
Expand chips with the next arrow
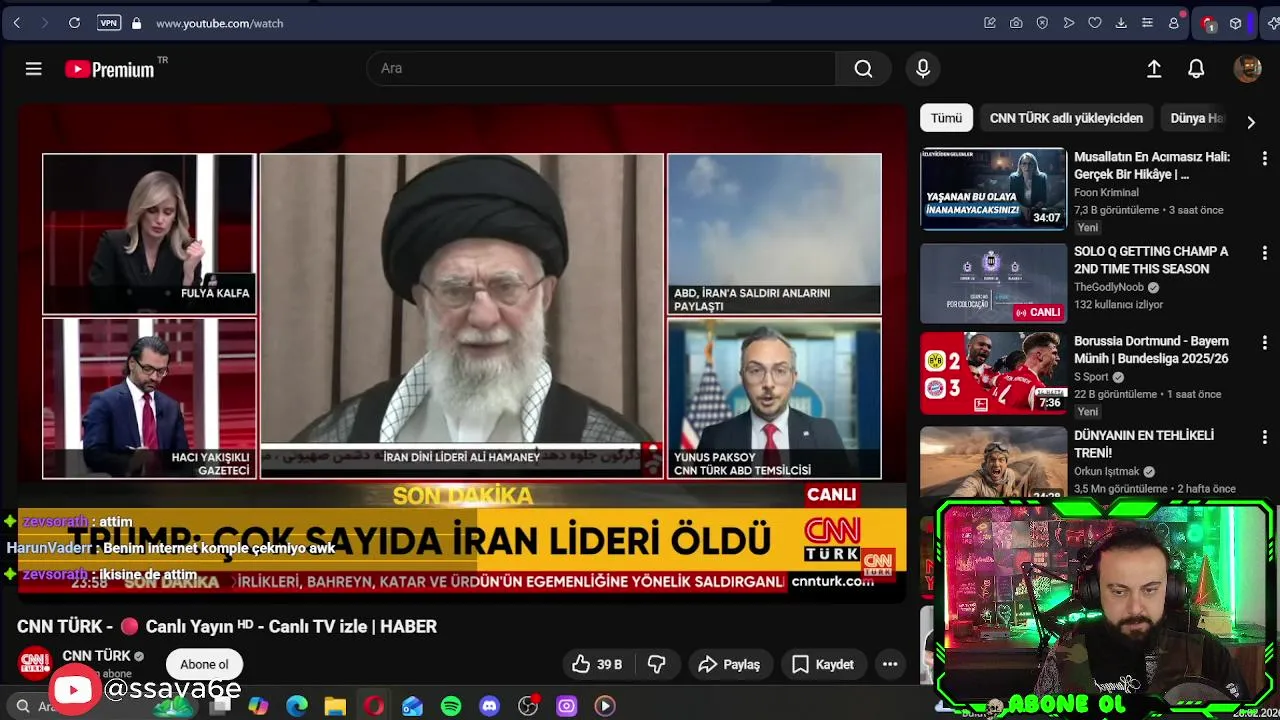[x=1250, y=122]
